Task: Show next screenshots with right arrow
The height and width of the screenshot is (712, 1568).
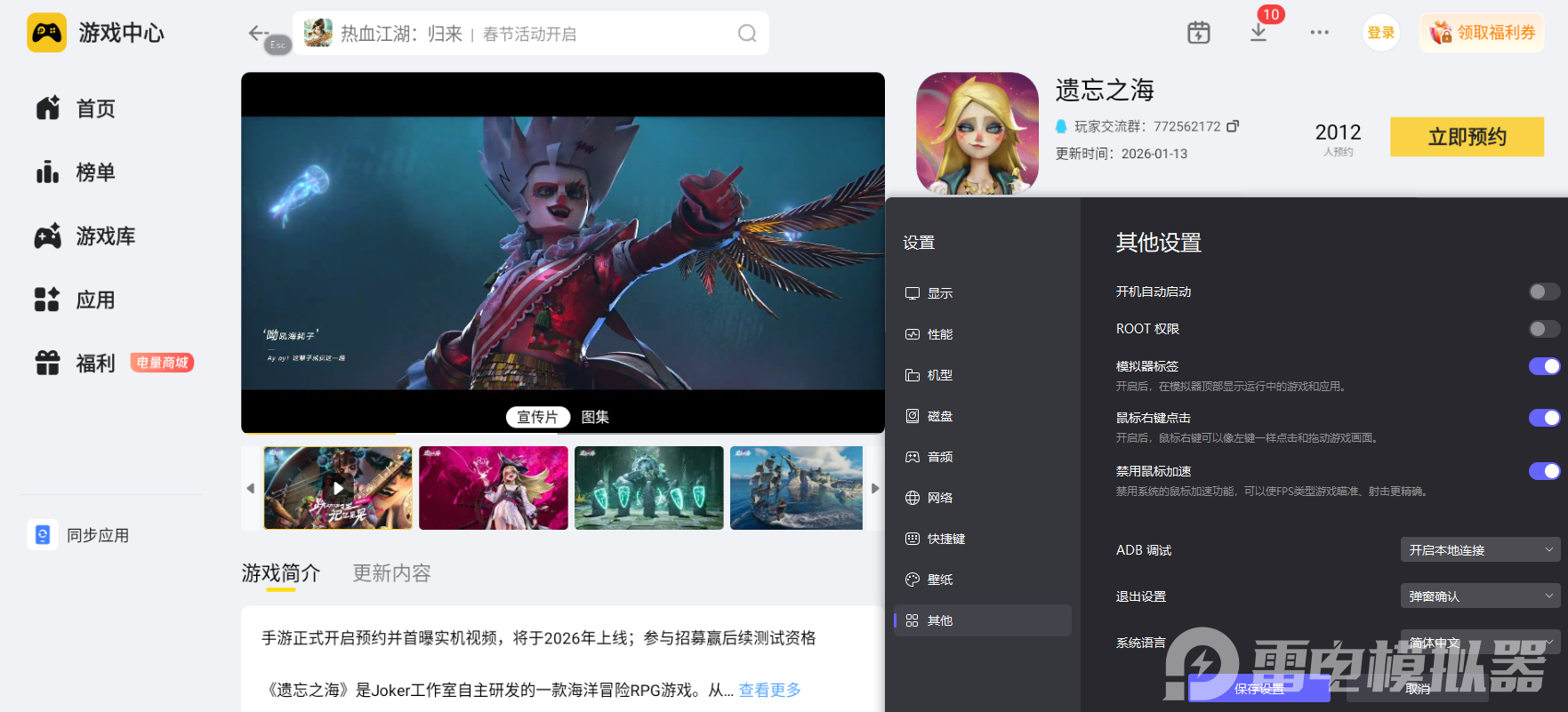Action: [875, 488]
